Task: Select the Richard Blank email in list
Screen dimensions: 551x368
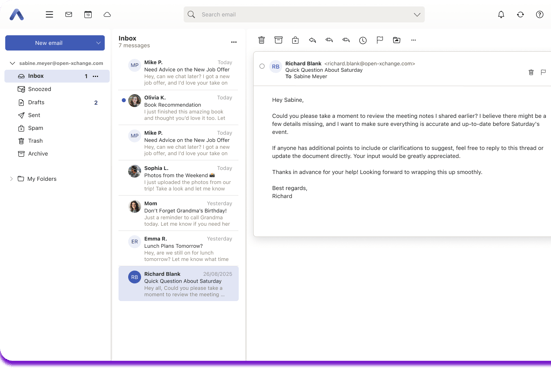Action: click(x=179, y=283)
